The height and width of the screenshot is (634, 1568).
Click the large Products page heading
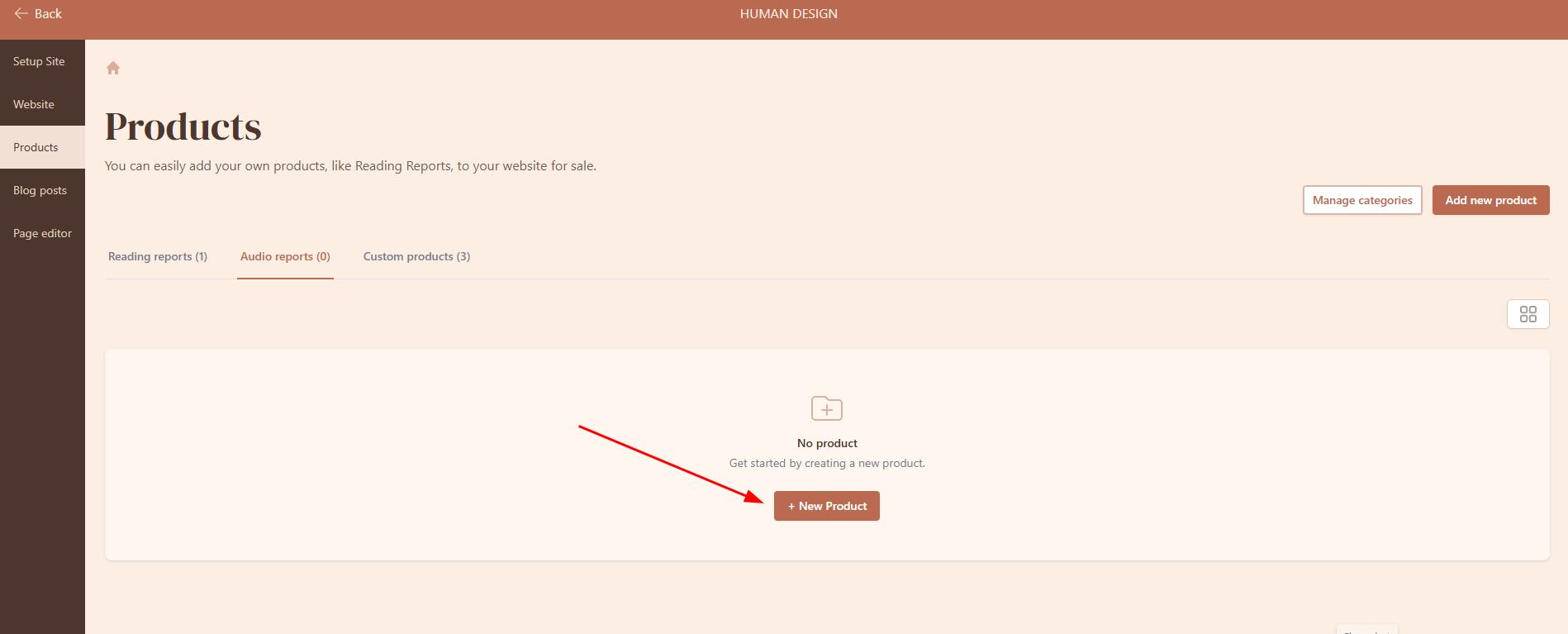point(183,127)
